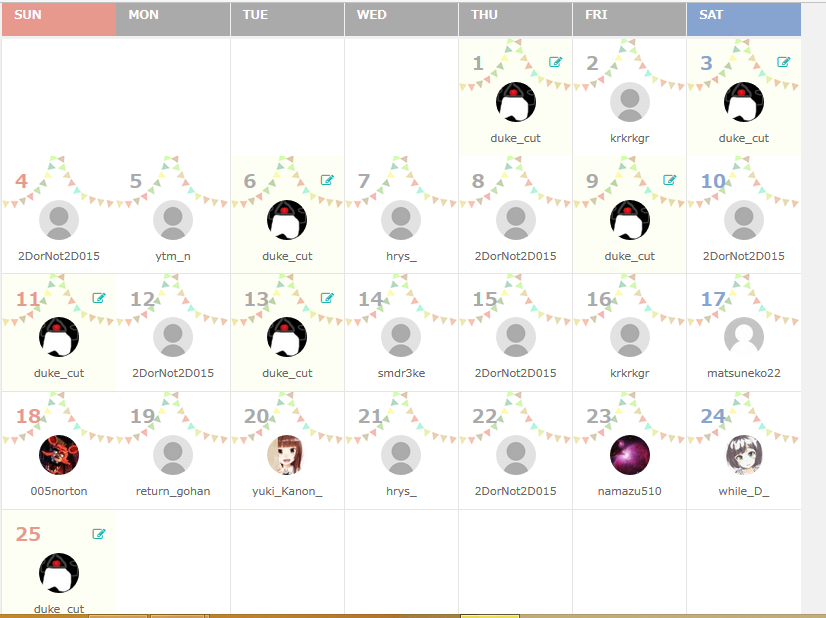Open username yuki_Kanon_ under day 20
The width and height of the screenshot is (826, 618).
pyautogui.click(x=287, y=491)
